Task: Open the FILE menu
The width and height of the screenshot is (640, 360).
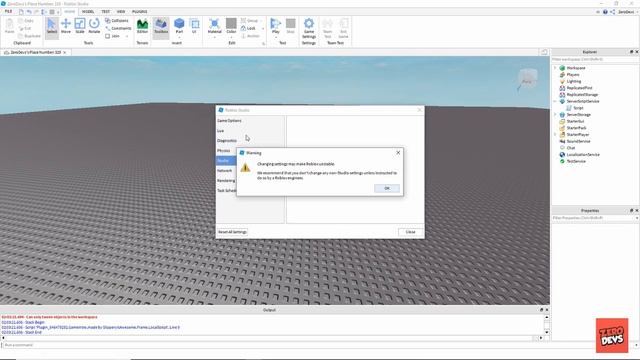Action: coord(8,11)
